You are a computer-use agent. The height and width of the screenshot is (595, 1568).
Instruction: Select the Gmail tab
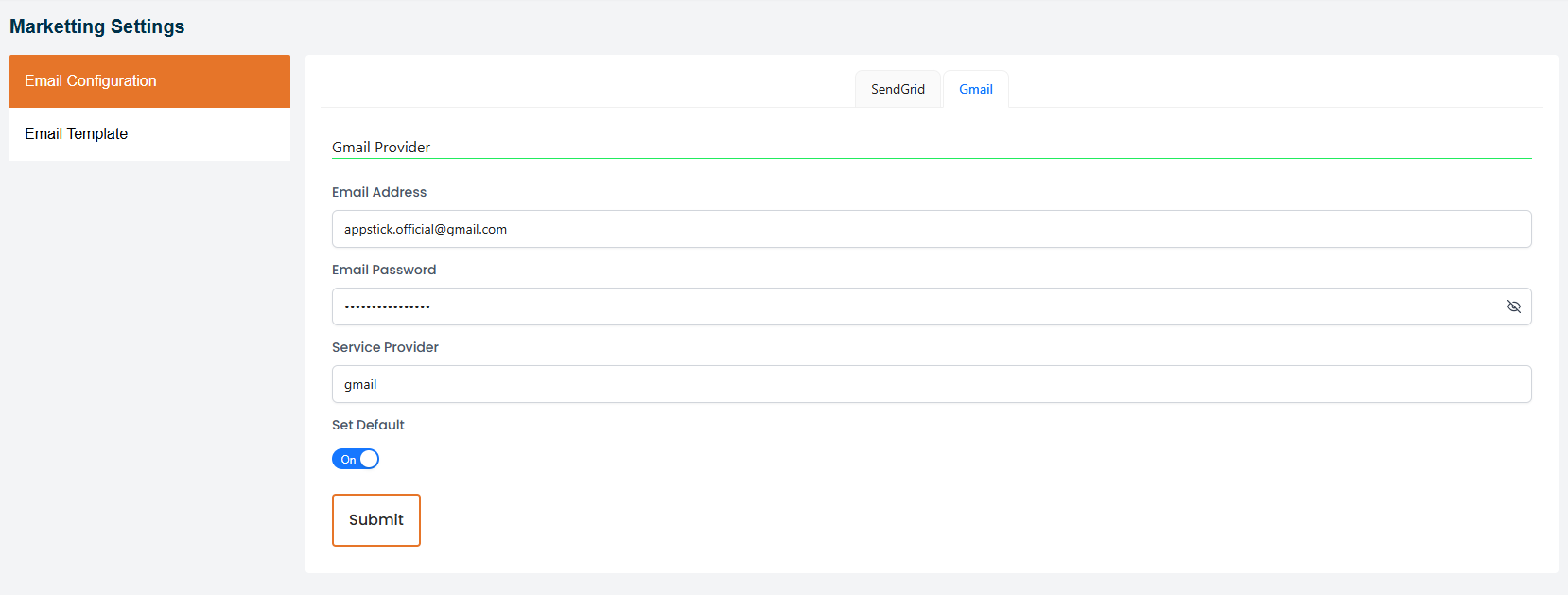975,89
